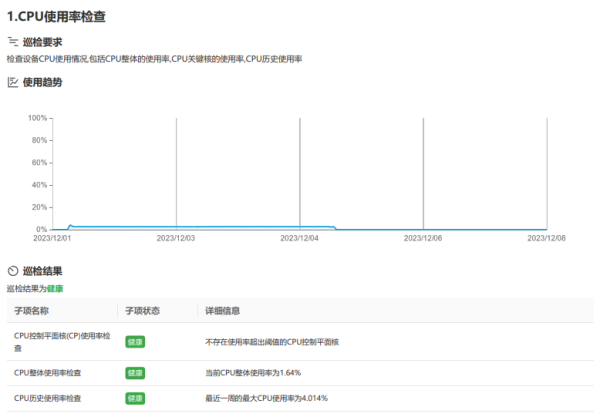The image size is (600, 417).
Task: Select the CPU历史使用率检查 row name
Action: (x=48, y=398)
